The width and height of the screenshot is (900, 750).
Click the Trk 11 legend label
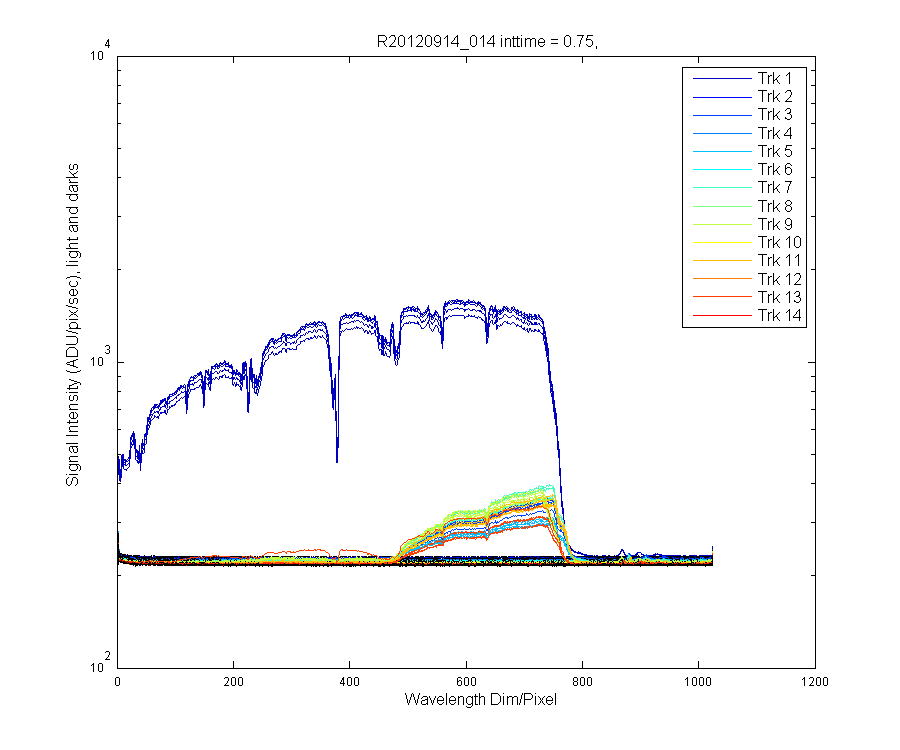pyautogui.click(x=779, y=261)
